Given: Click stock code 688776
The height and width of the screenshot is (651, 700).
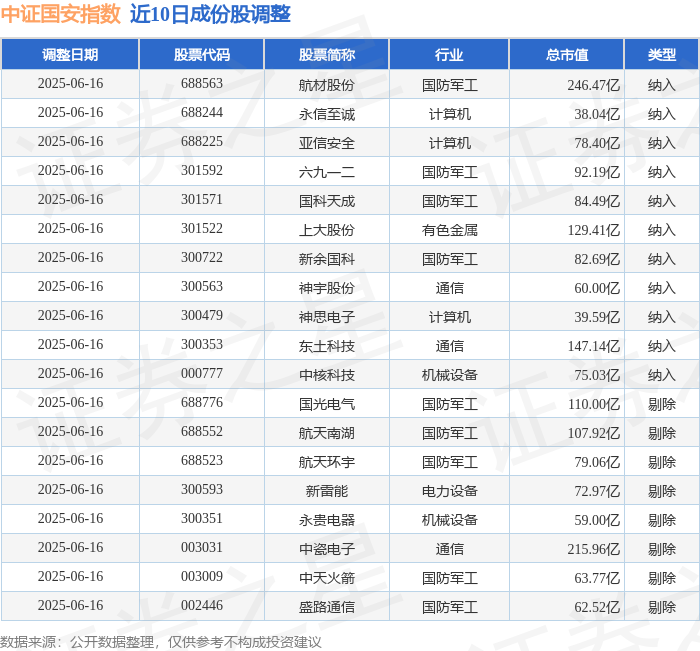Looking at the screenshot, I should tap(202, 403).
